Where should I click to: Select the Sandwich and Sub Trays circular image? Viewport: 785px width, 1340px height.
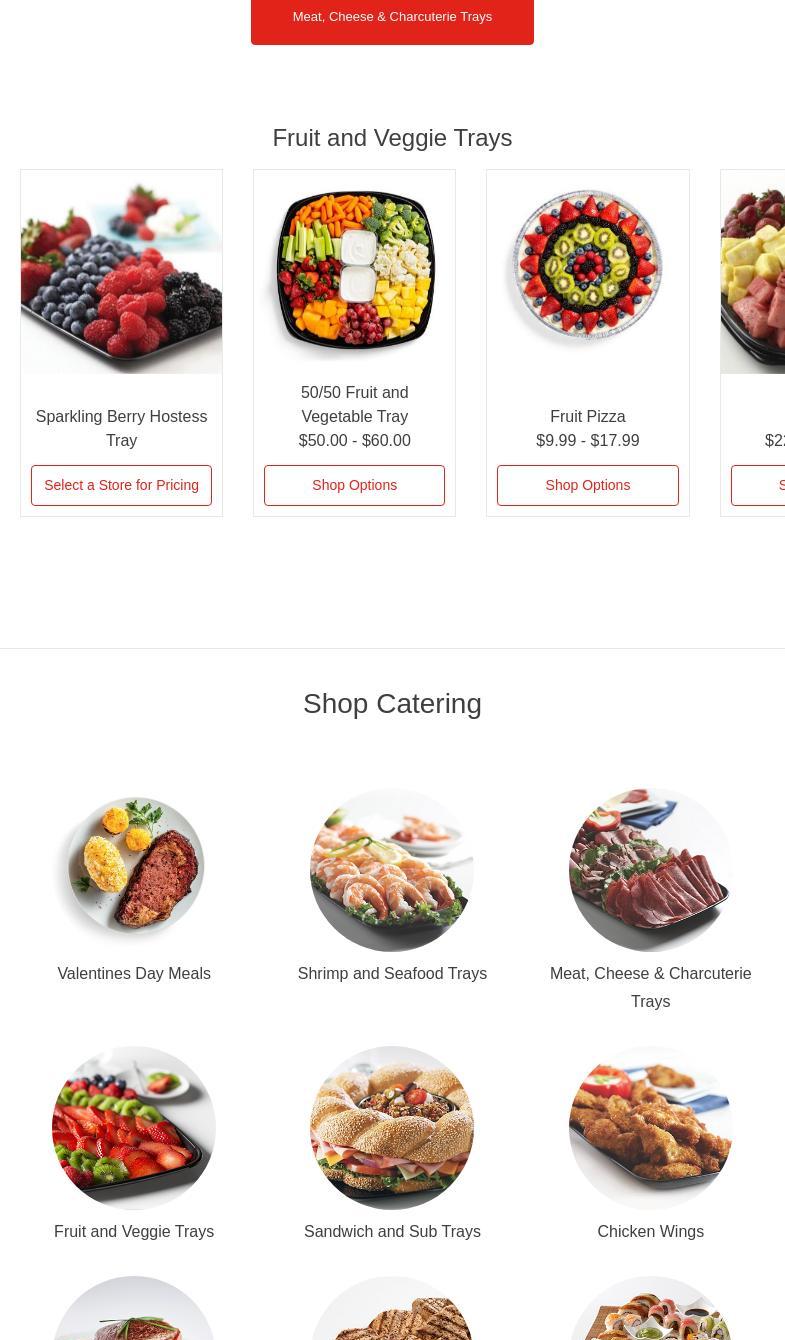click(392, 1128)
